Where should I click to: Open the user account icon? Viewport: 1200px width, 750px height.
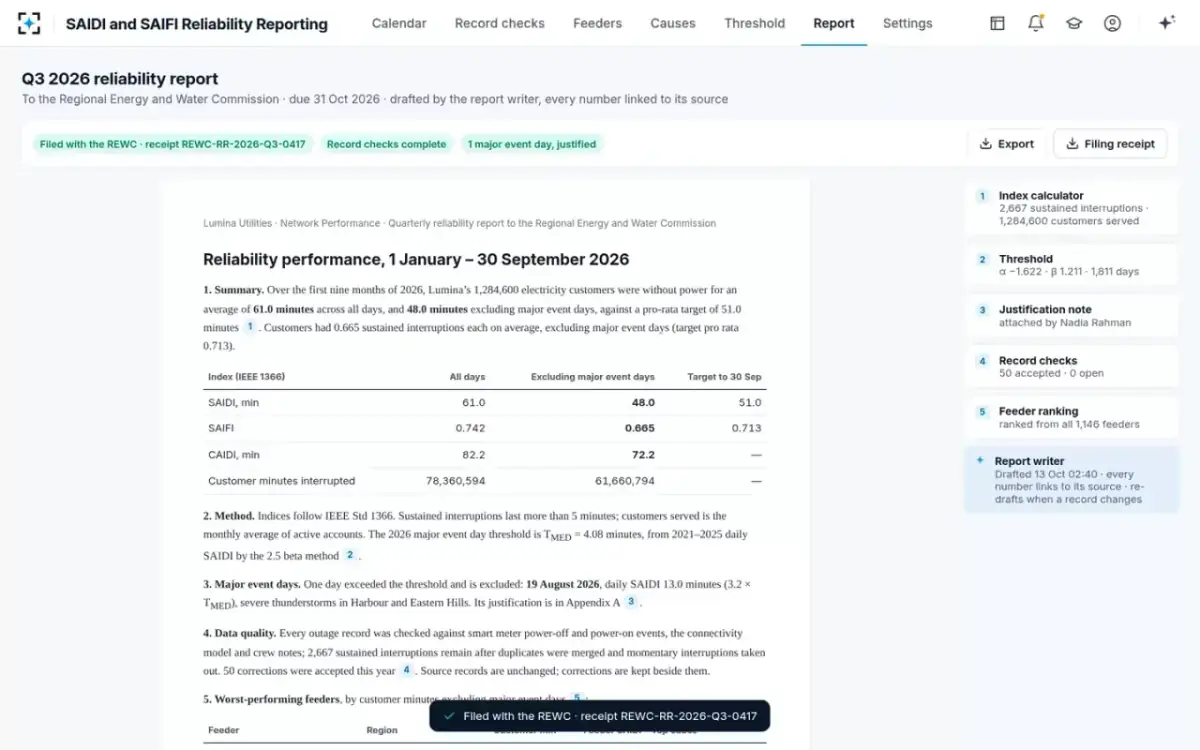tap(1112, 23)
